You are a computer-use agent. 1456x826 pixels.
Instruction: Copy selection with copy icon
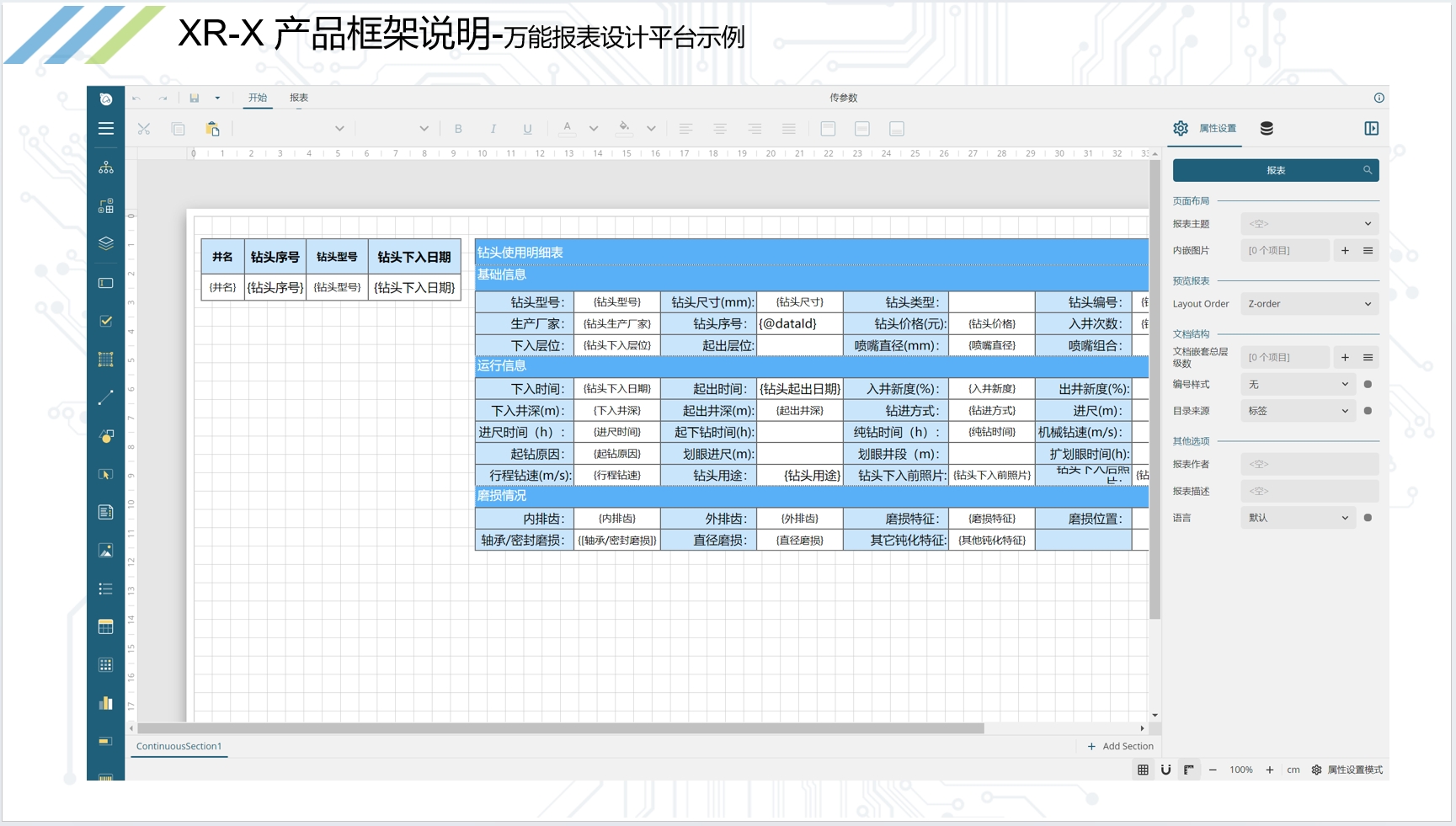(178, 129)
